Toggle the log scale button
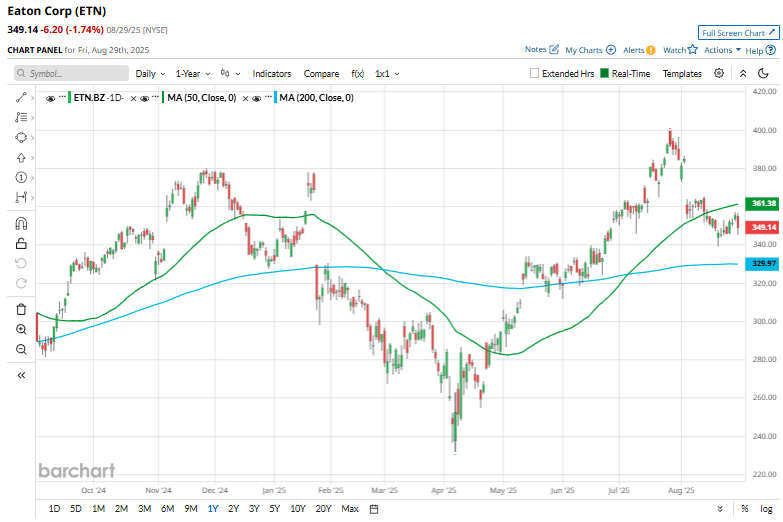This screenshot has height=522, width=783. tap(767, 509)
